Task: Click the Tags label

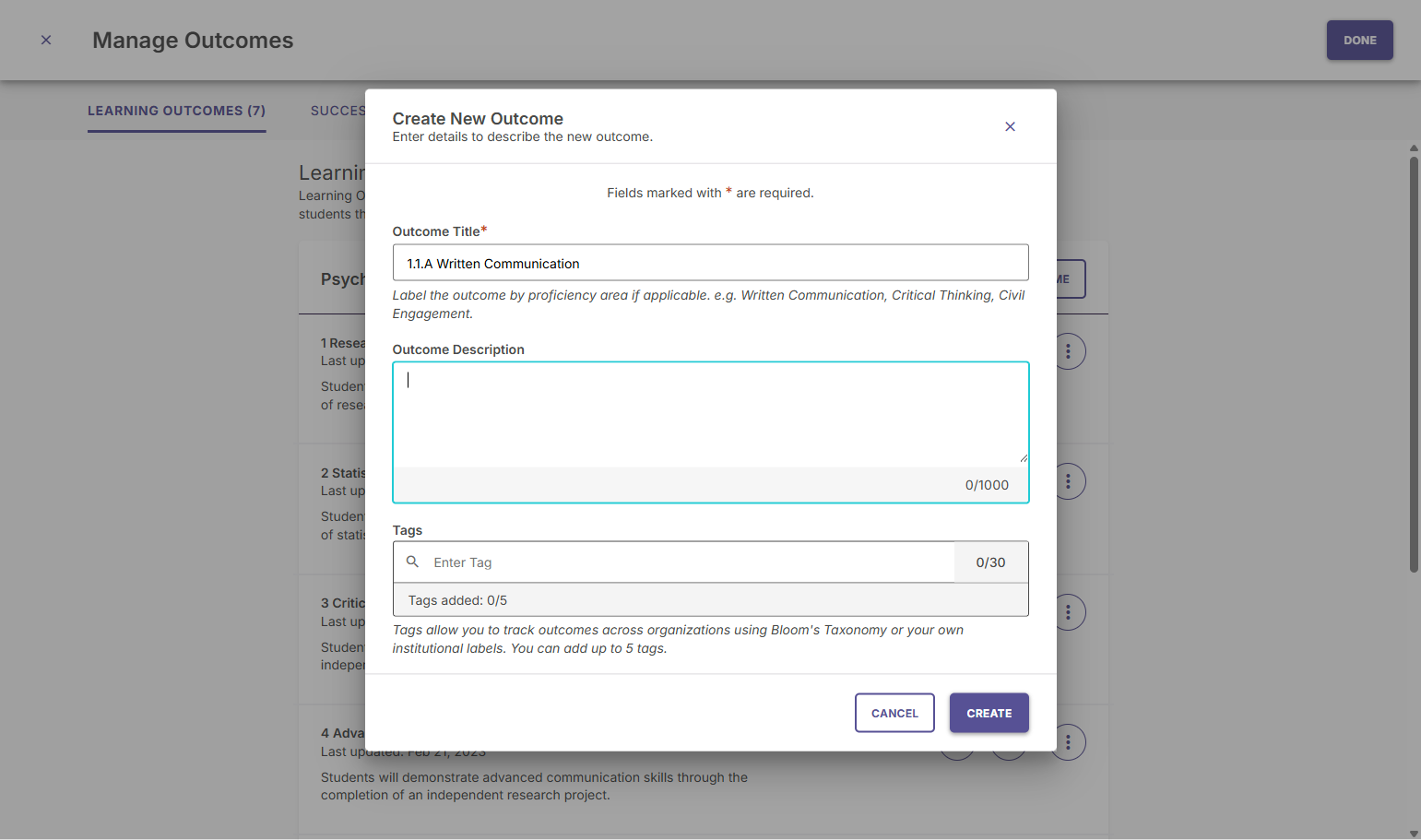Action: coord(407,530)
